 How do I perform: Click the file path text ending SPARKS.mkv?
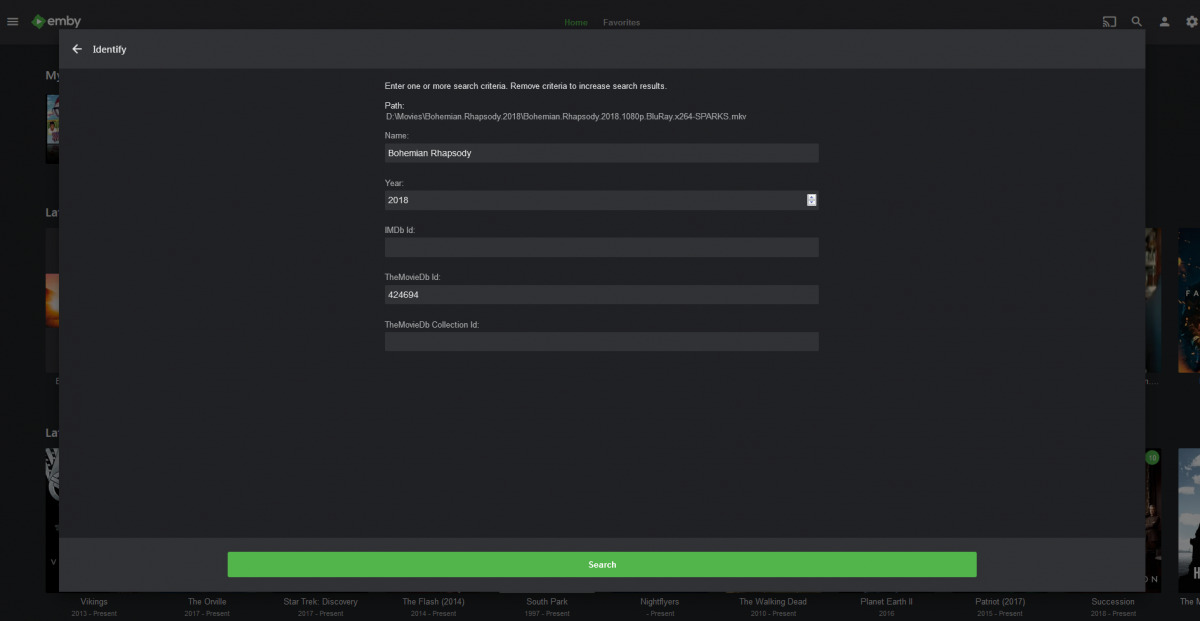(x=566, y=117)
